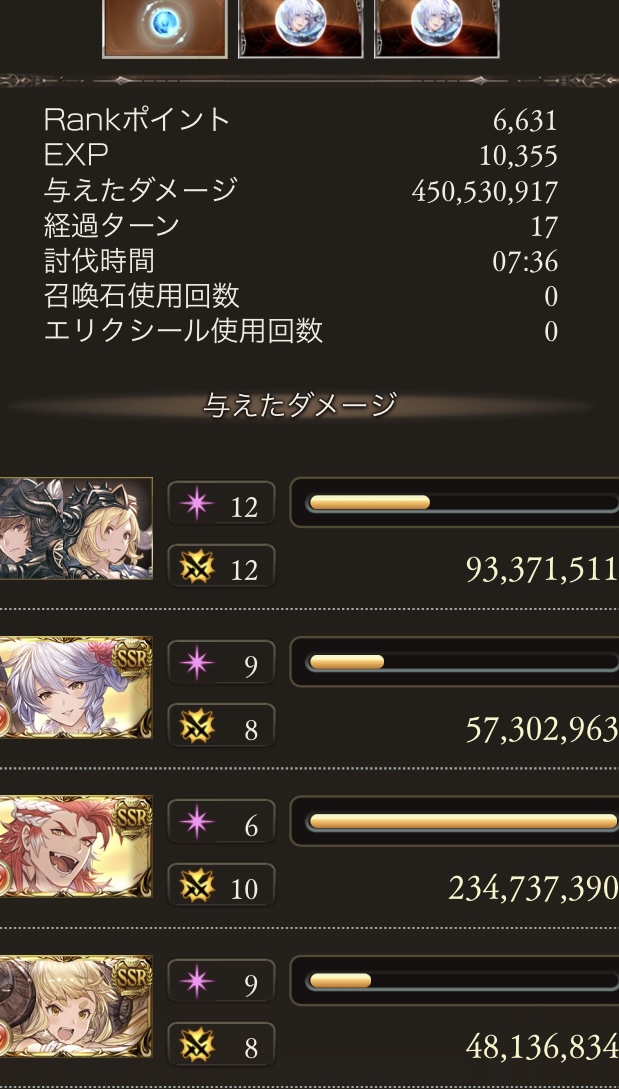The image size is (619, 1089).
Task: Open the silver-haired SSR character portrait
Action: [76, 688]
